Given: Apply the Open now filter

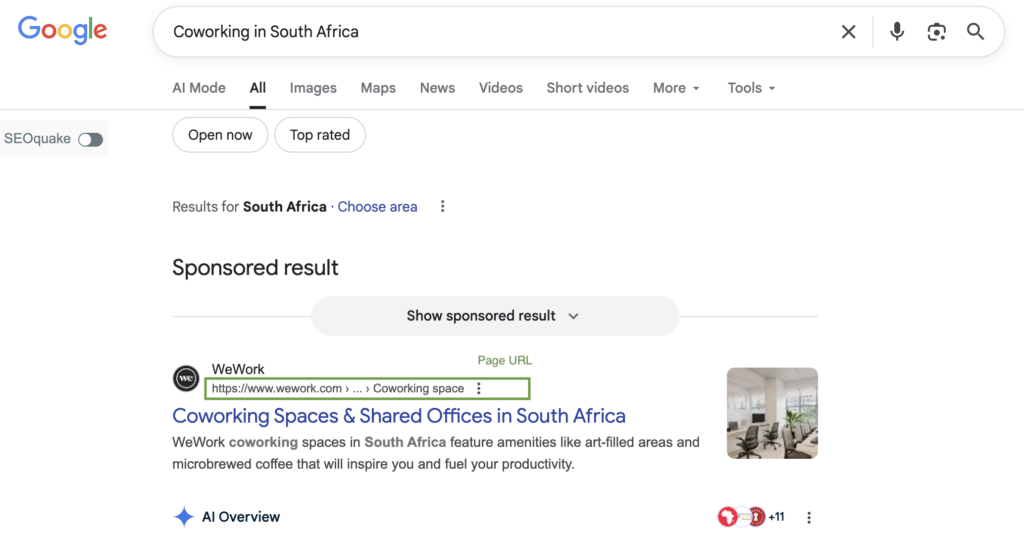Looking at the screenshot, I should click(x=220, y=135).
